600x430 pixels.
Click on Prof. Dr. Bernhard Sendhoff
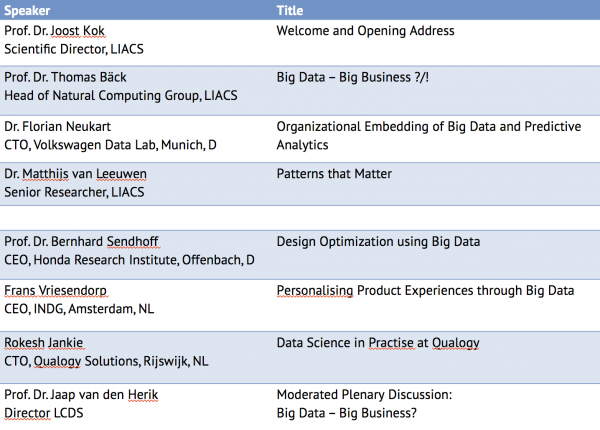pos(81,241)
